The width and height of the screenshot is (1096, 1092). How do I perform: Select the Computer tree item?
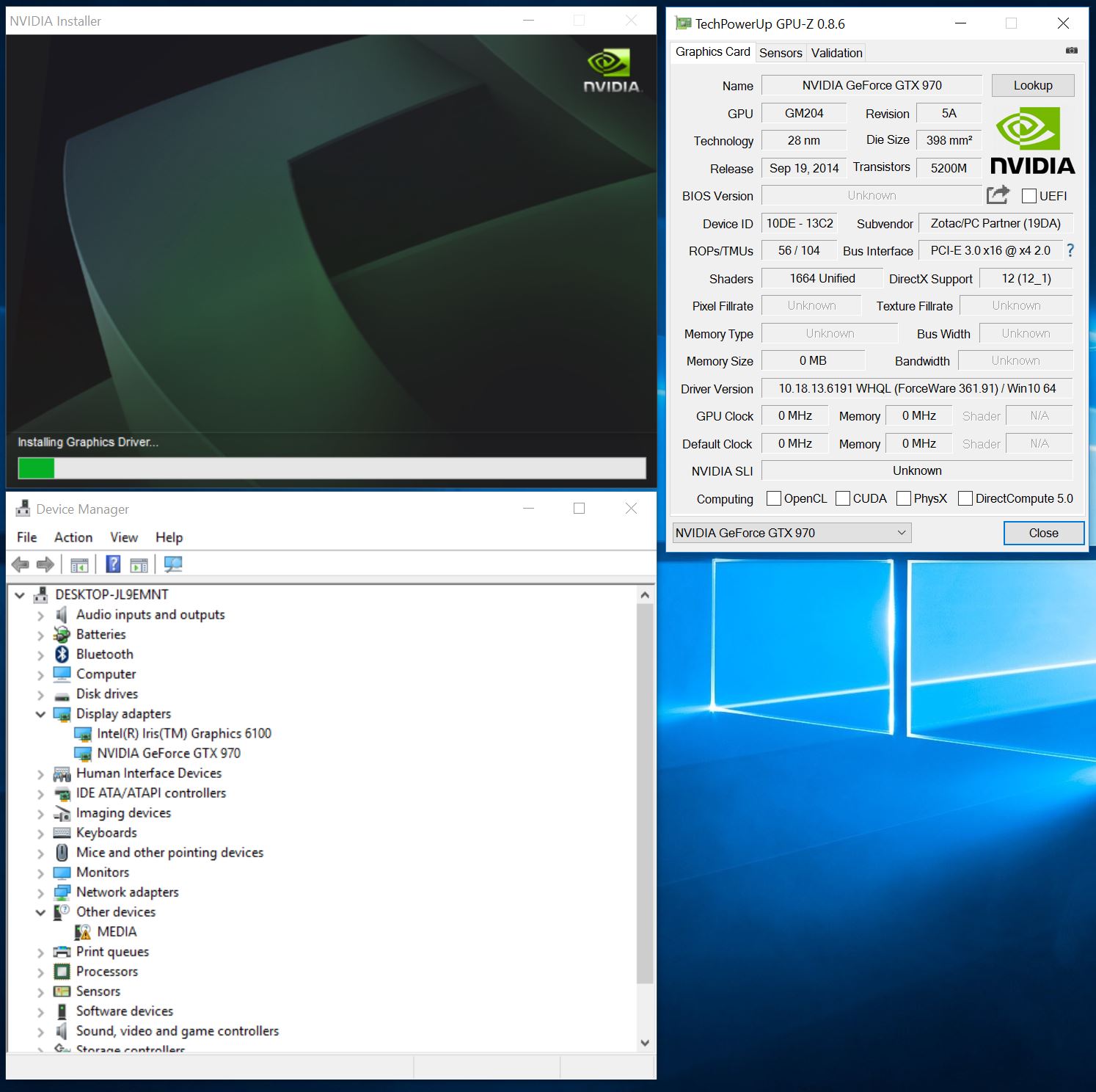[x=106, y=674]
